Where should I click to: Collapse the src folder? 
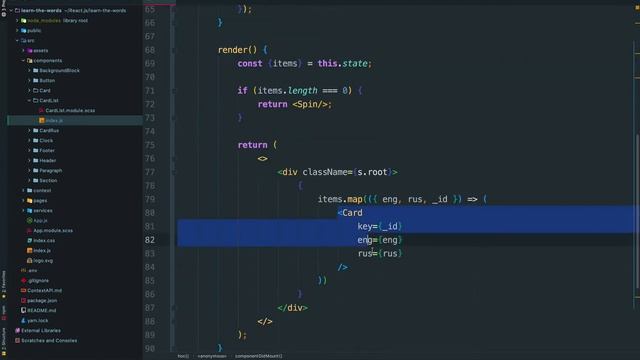tap(17, 40)
